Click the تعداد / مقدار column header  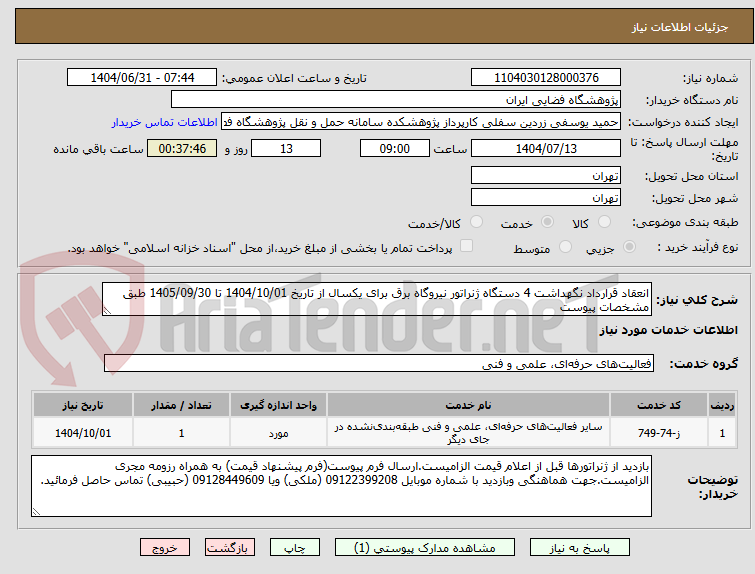click(182, 405)
